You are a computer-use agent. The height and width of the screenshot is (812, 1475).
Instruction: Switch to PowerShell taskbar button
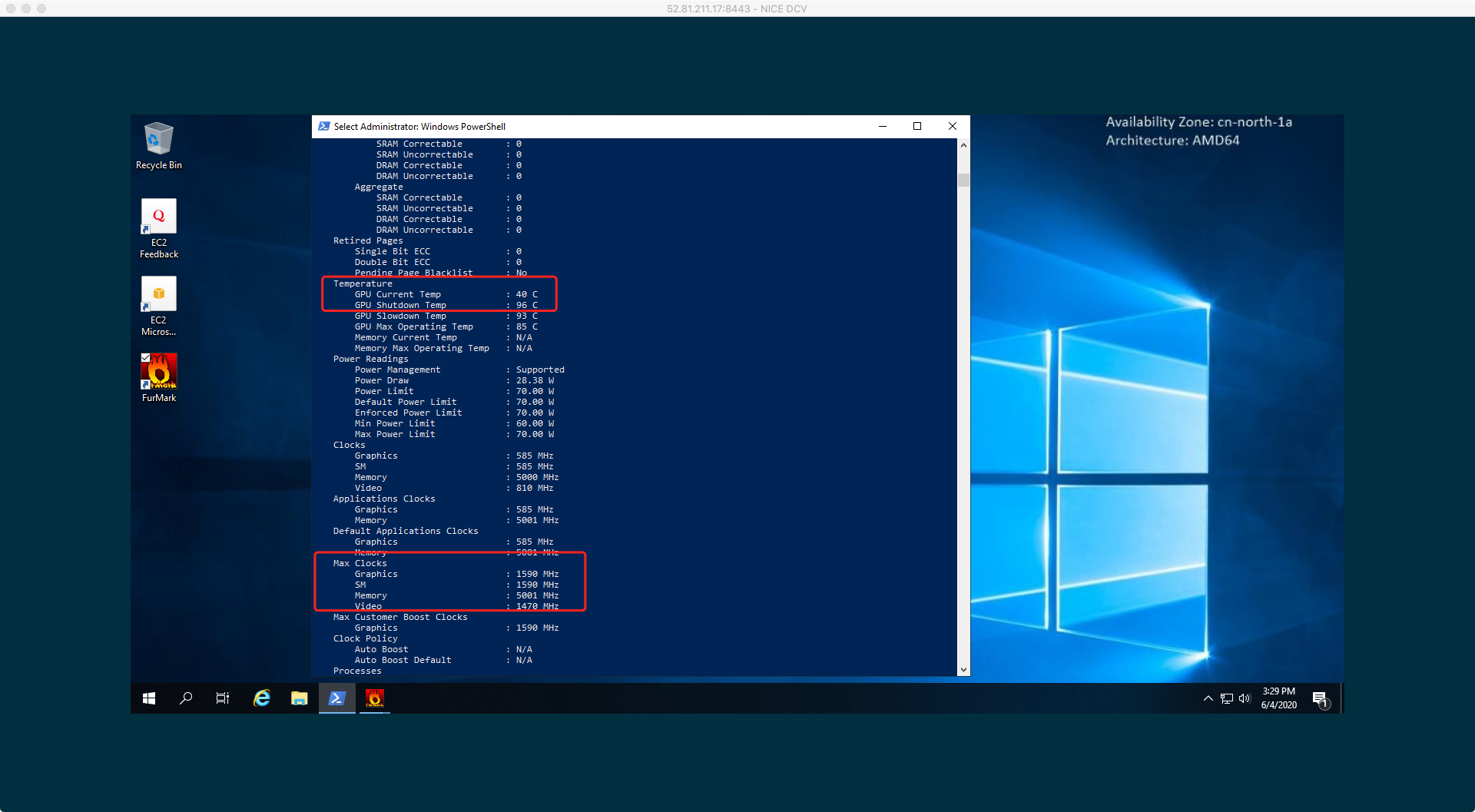(336, 698)
